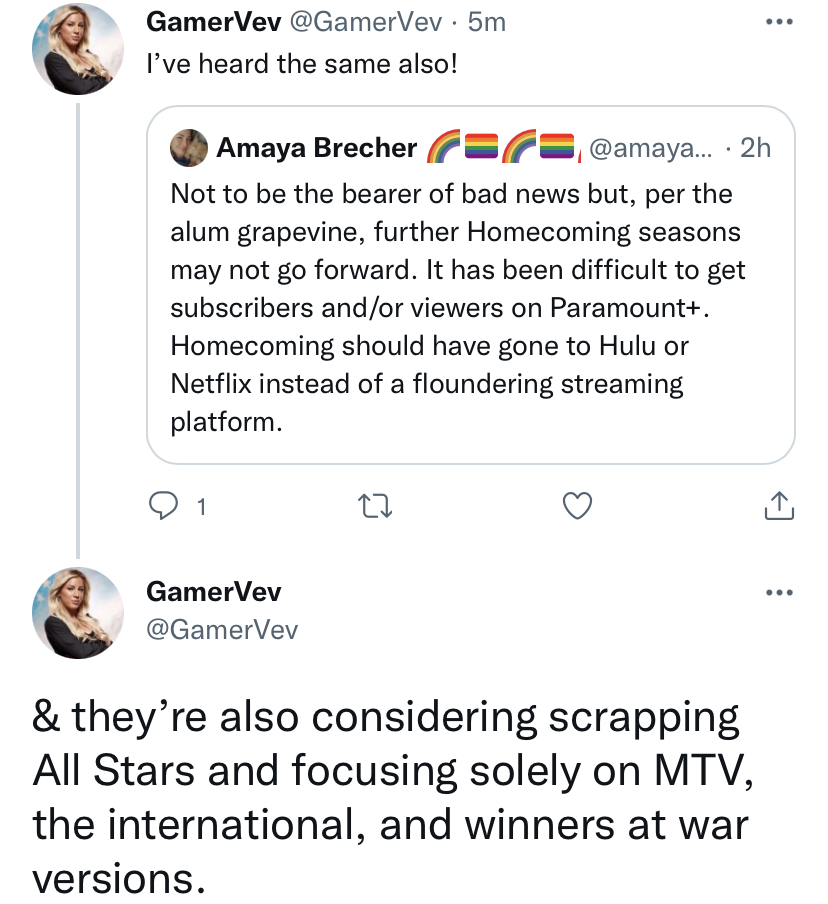Tap the share upload icon
This screenshot has width=828, height=904.
[x=779, y=505]
